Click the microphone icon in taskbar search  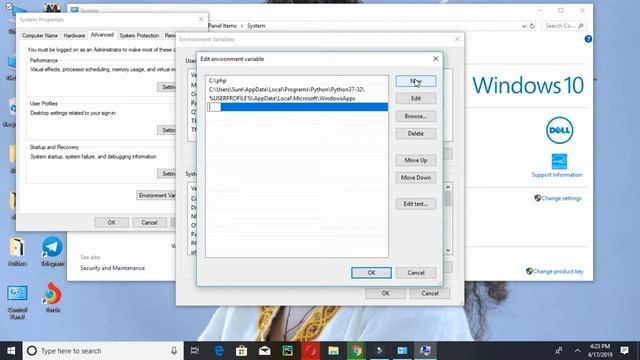click(174, 351)
